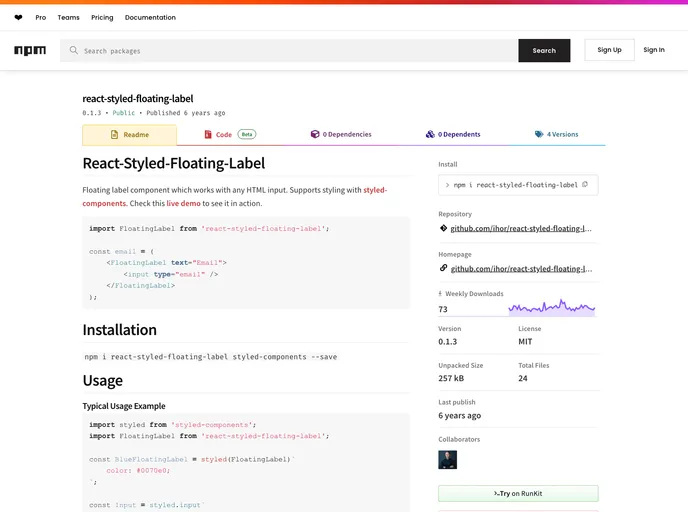The width and height of the screenshot is (688, 512).
Task: Click the search magnifier icon
Action: pos(74,50)
